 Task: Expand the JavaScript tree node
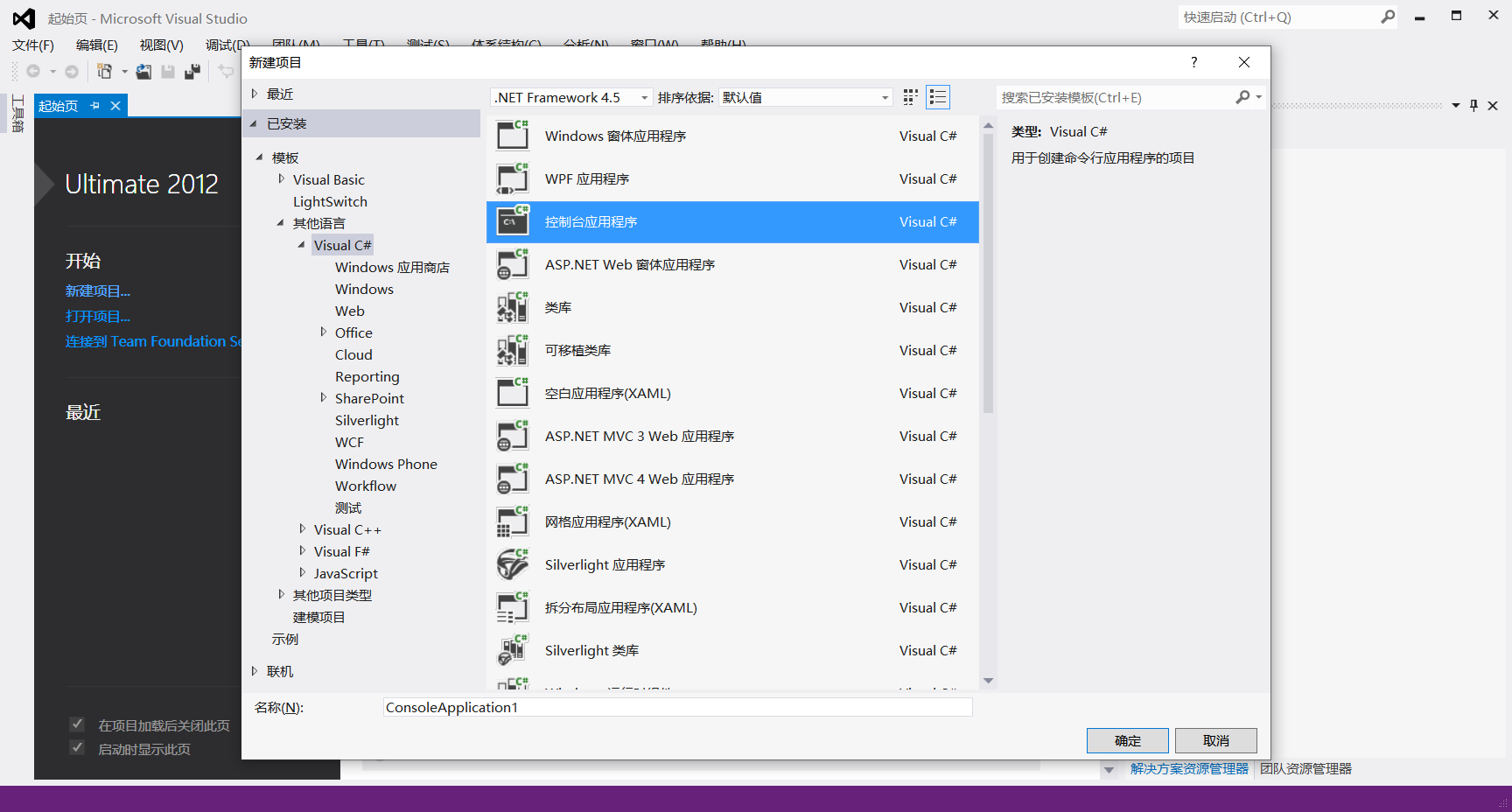click(x=302, y=573)
